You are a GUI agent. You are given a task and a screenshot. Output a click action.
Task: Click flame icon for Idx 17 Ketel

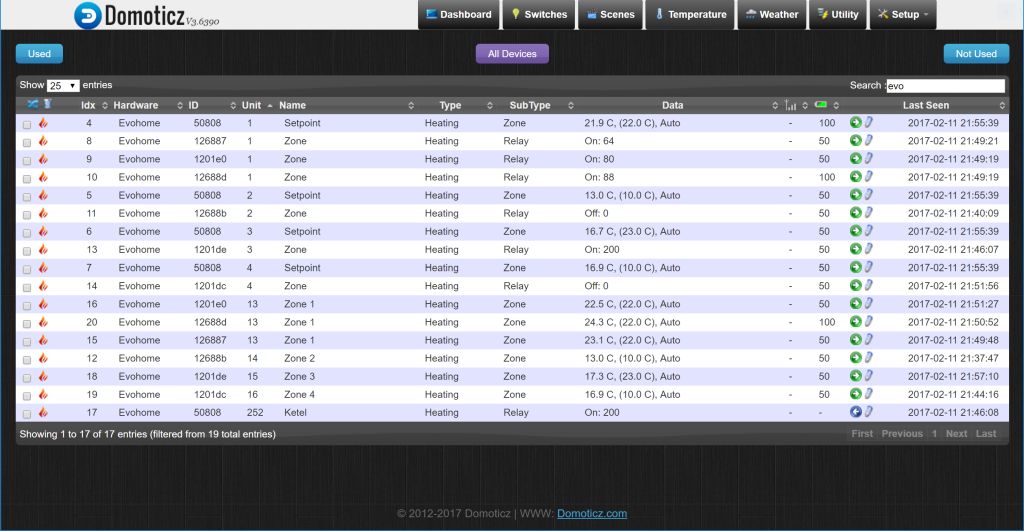coord(43,412)
